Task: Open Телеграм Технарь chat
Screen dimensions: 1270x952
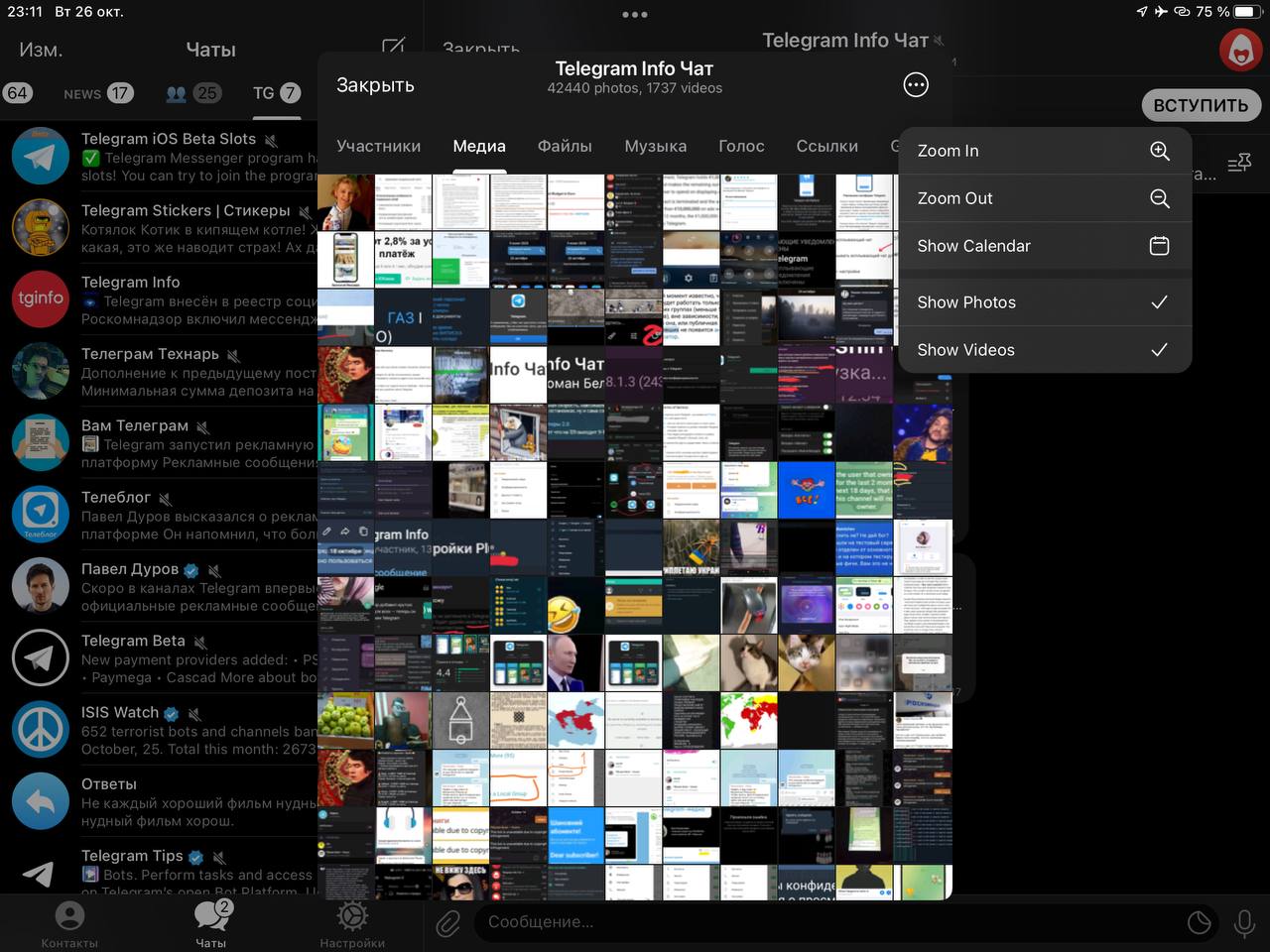Action: coord(159,371)
